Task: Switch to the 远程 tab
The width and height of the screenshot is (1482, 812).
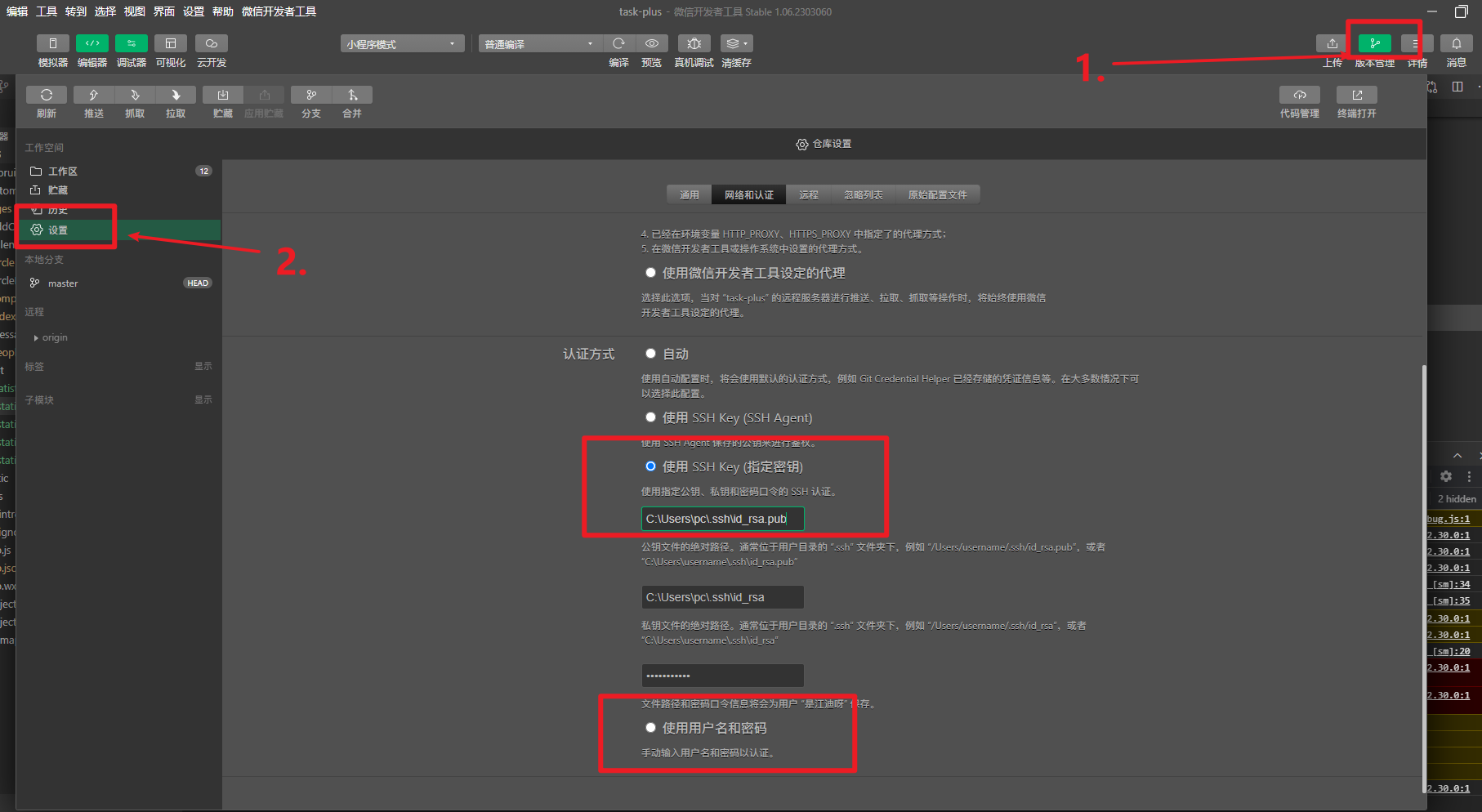Action: pos(809,194)
